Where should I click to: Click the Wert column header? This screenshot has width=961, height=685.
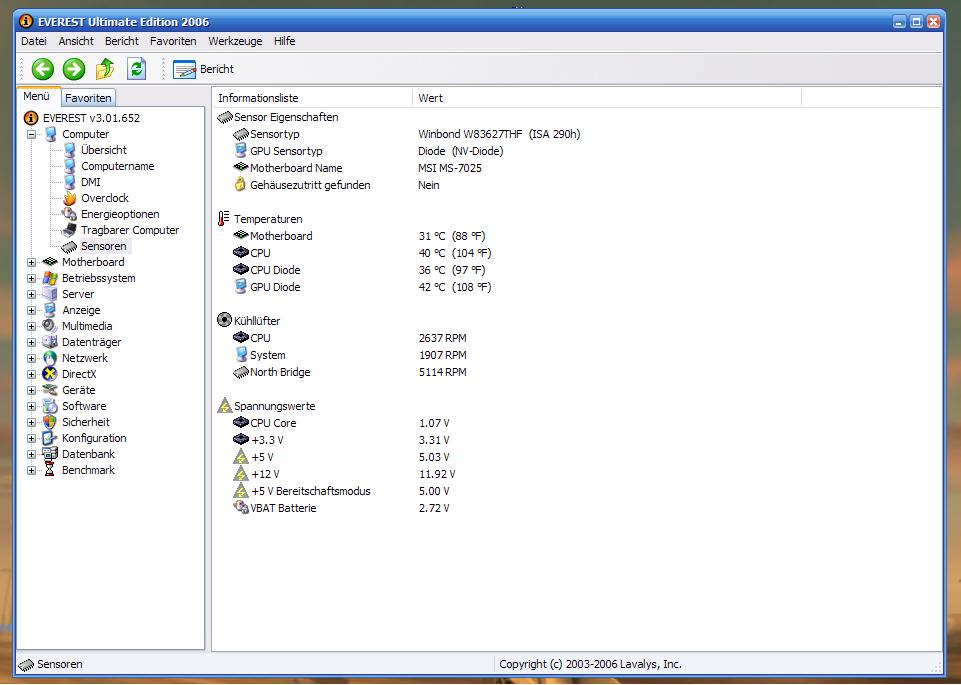607,98
